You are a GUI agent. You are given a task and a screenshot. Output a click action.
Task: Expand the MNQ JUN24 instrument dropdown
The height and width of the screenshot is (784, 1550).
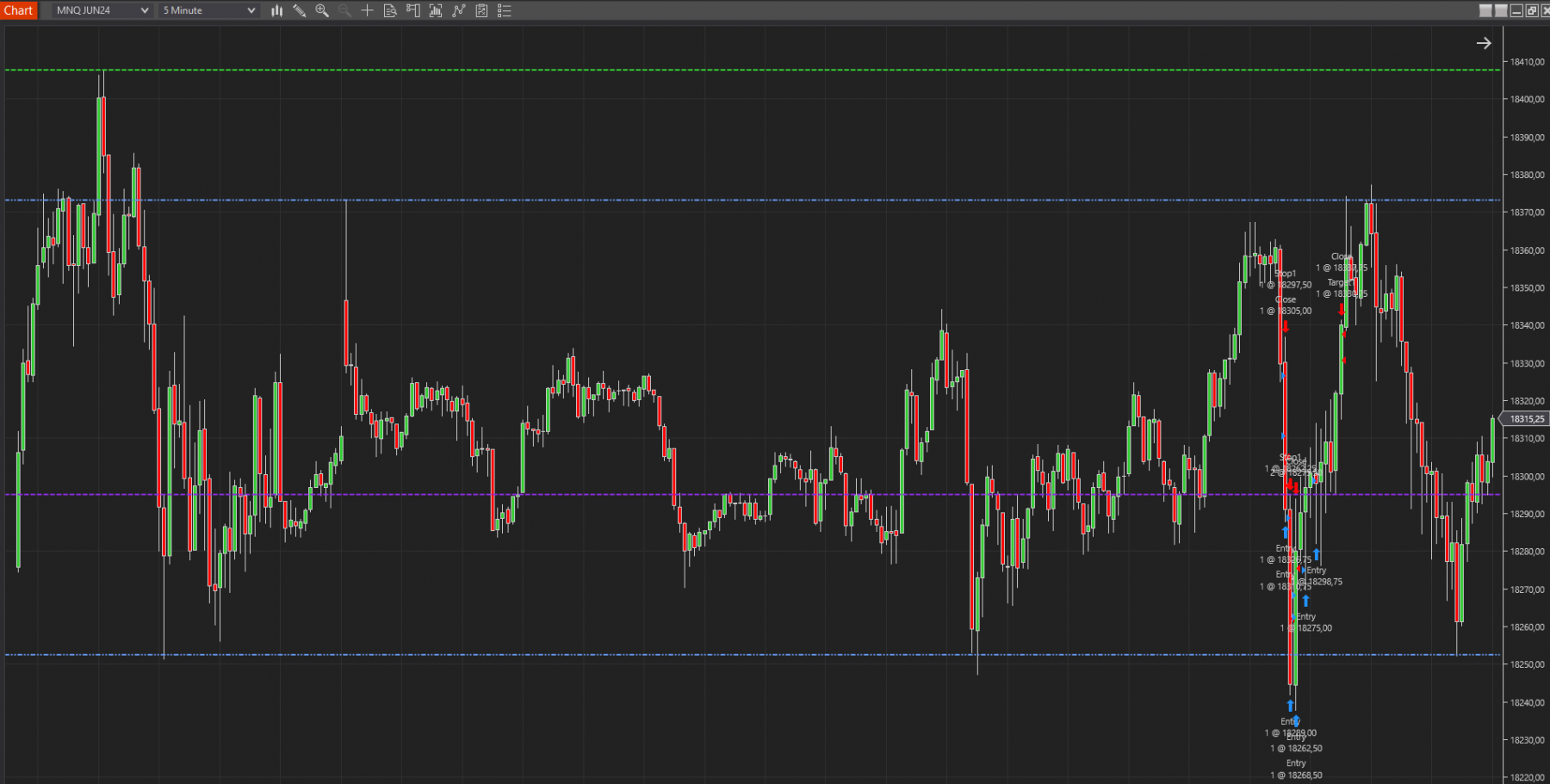pos(102,10)
